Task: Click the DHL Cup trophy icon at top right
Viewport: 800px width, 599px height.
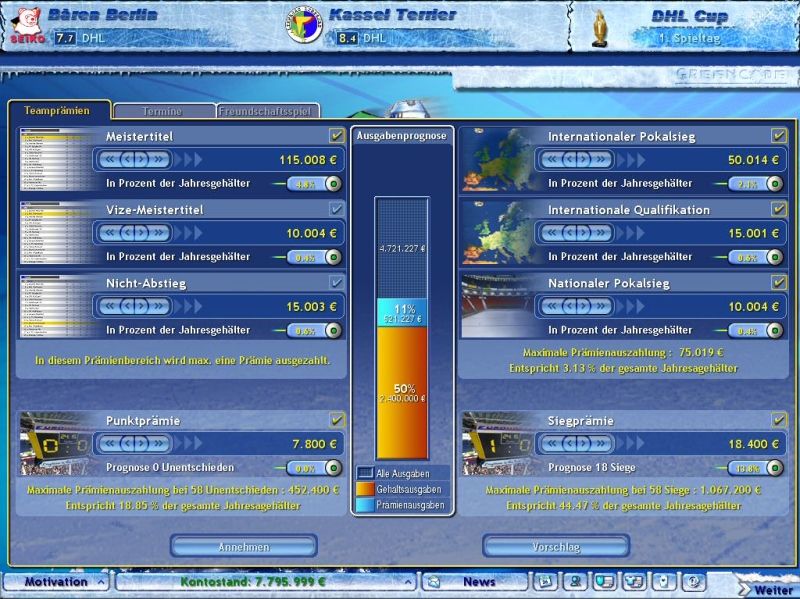Action: (596, 27)
